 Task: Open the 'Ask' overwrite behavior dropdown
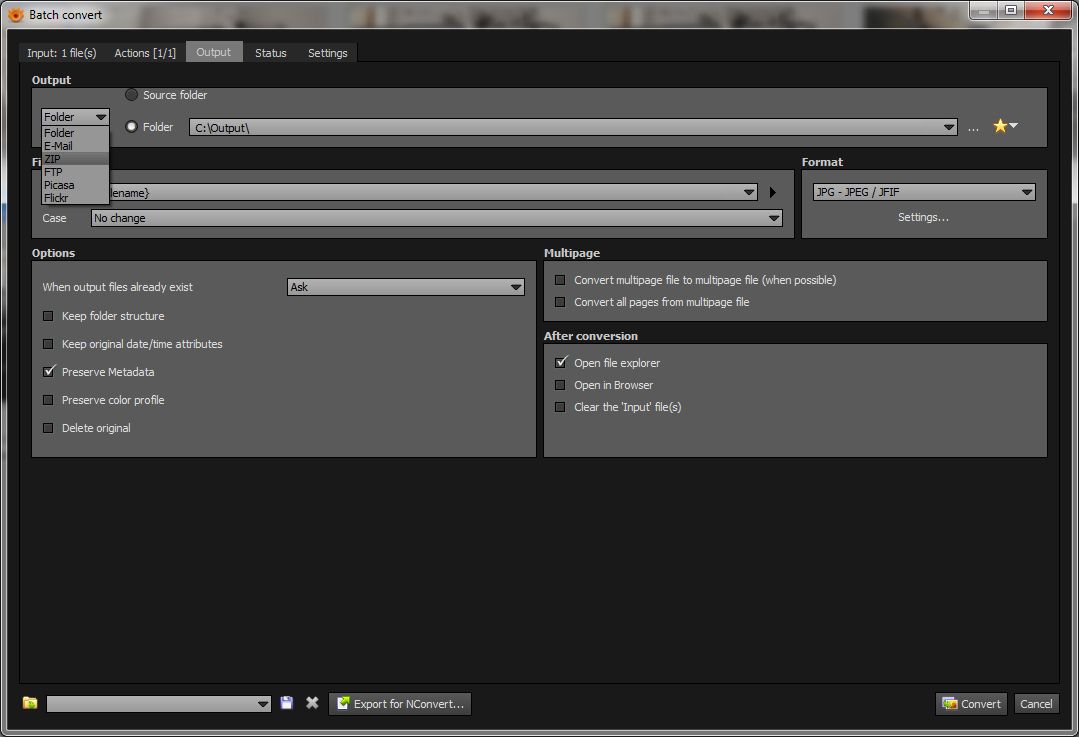405,287
